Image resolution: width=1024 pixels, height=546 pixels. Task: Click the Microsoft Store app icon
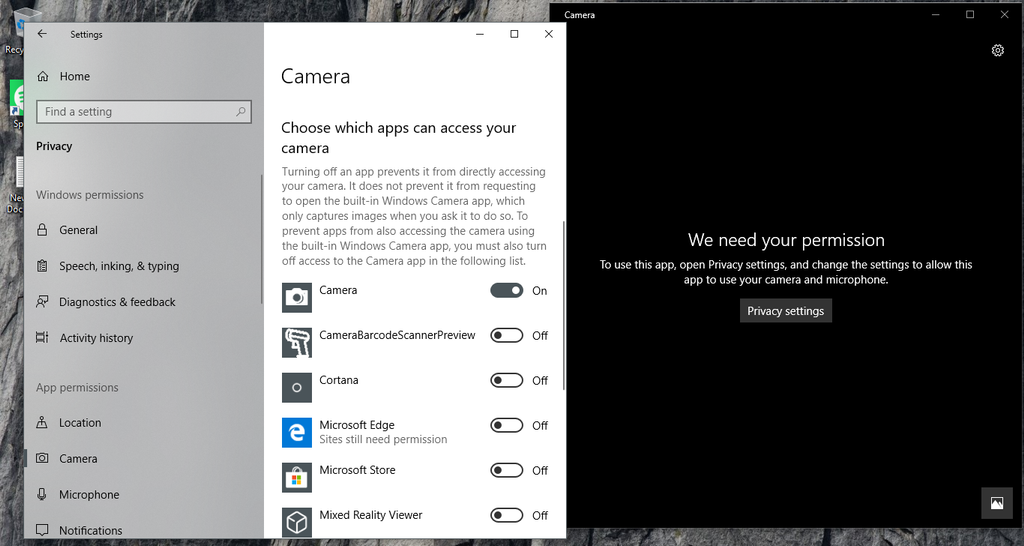(296, 478)
